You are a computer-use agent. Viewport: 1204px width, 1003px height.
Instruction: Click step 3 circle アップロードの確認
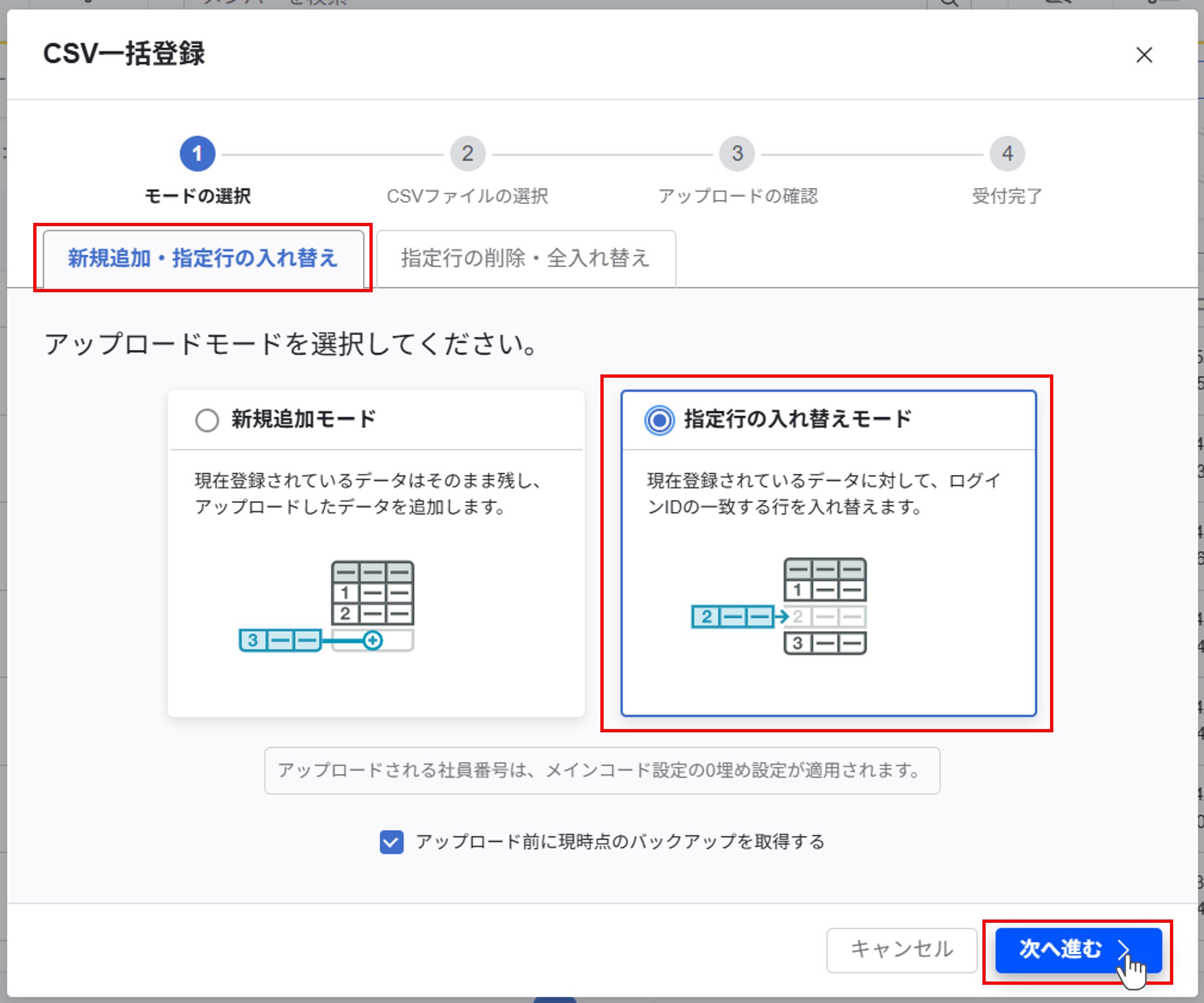click(x=737, y=154)
